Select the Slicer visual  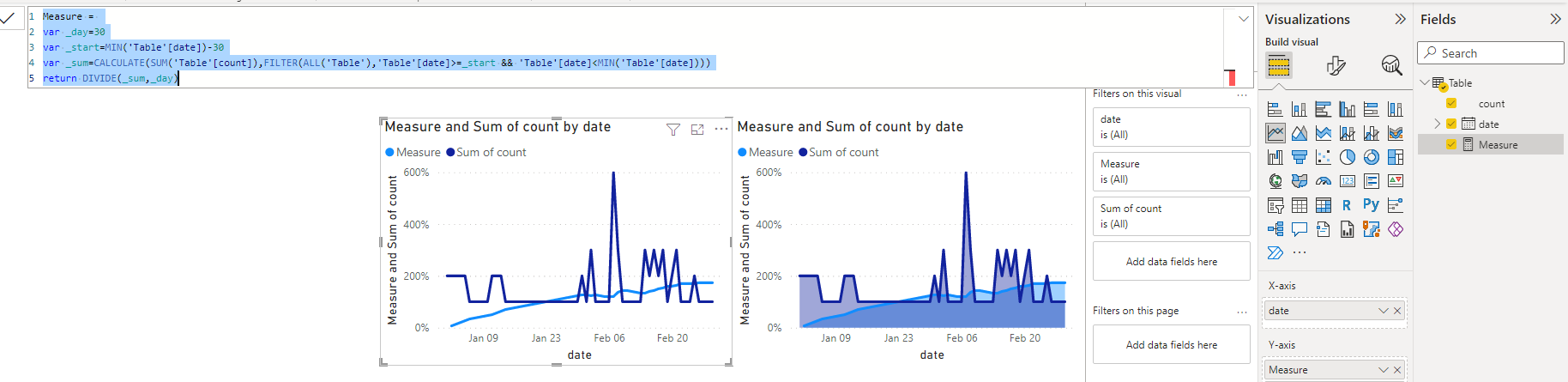tap(1276, 205)
